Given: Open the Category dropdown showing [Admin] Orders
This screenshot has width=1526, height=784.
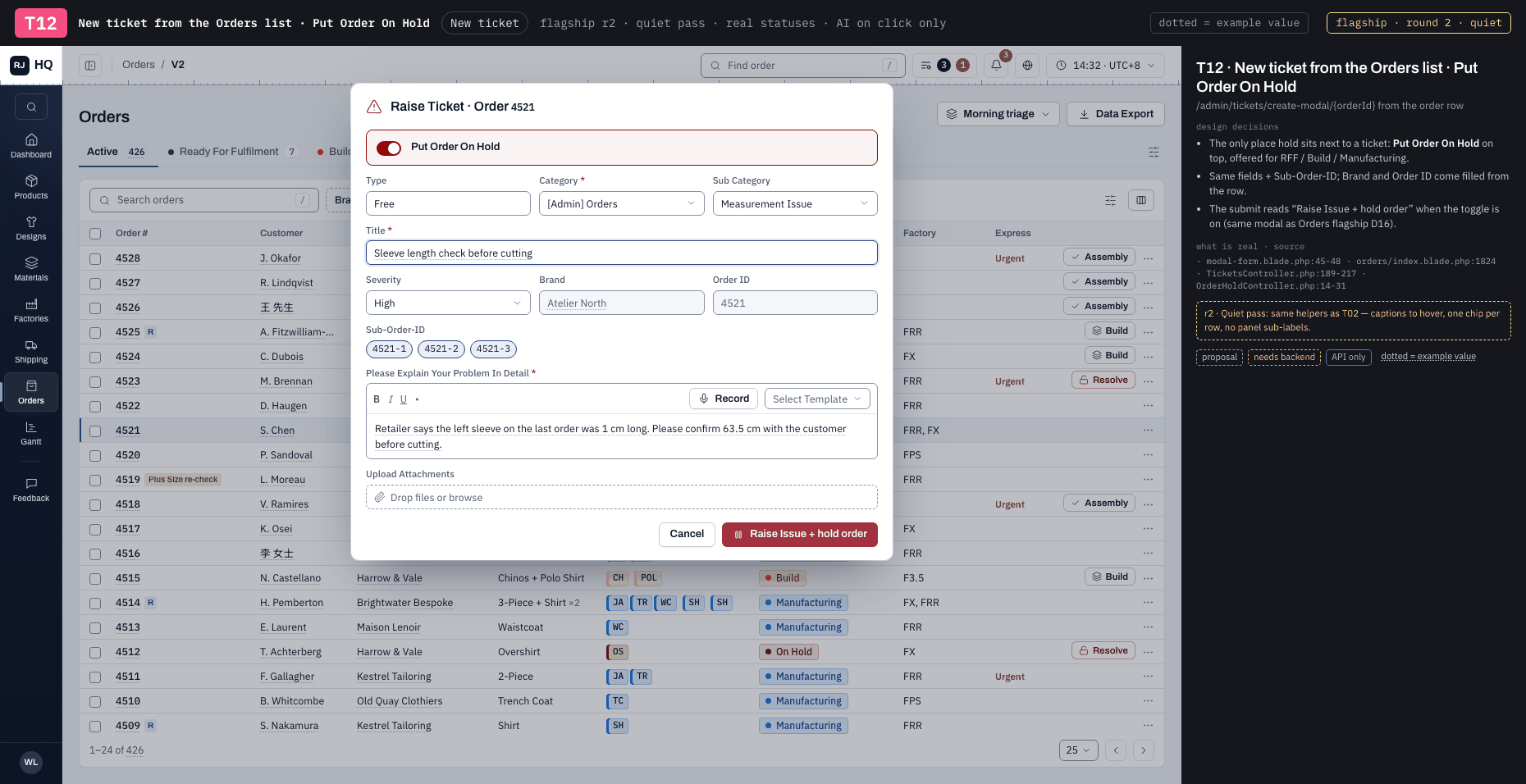Looking at the screenshot, I should tap(621, 203).
